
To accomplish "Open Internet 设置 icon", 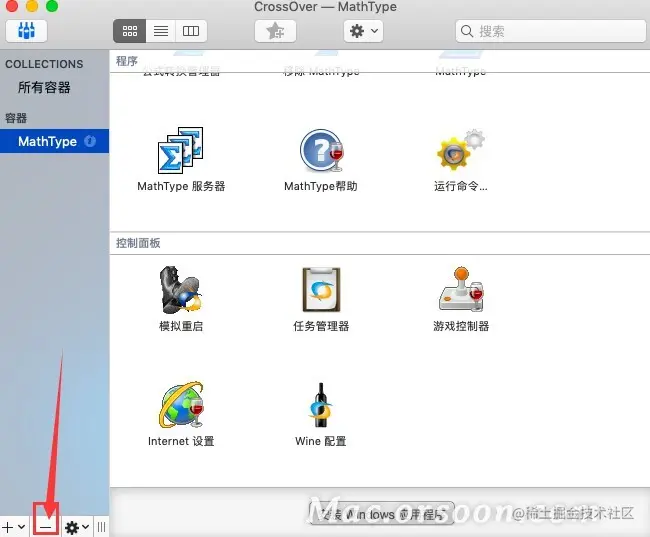I will tap(181, 414).
